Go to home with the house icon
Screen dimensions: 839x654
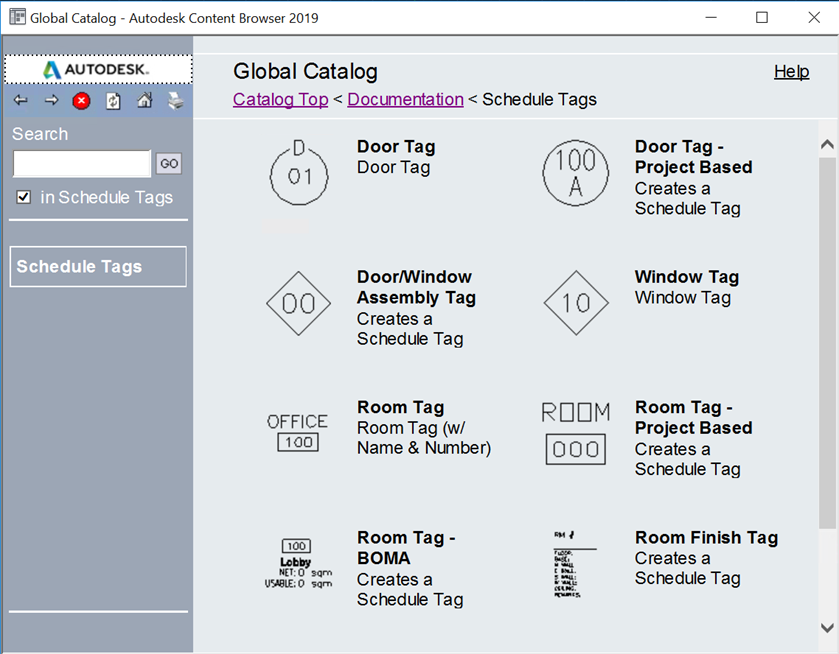tap(144, 101)
